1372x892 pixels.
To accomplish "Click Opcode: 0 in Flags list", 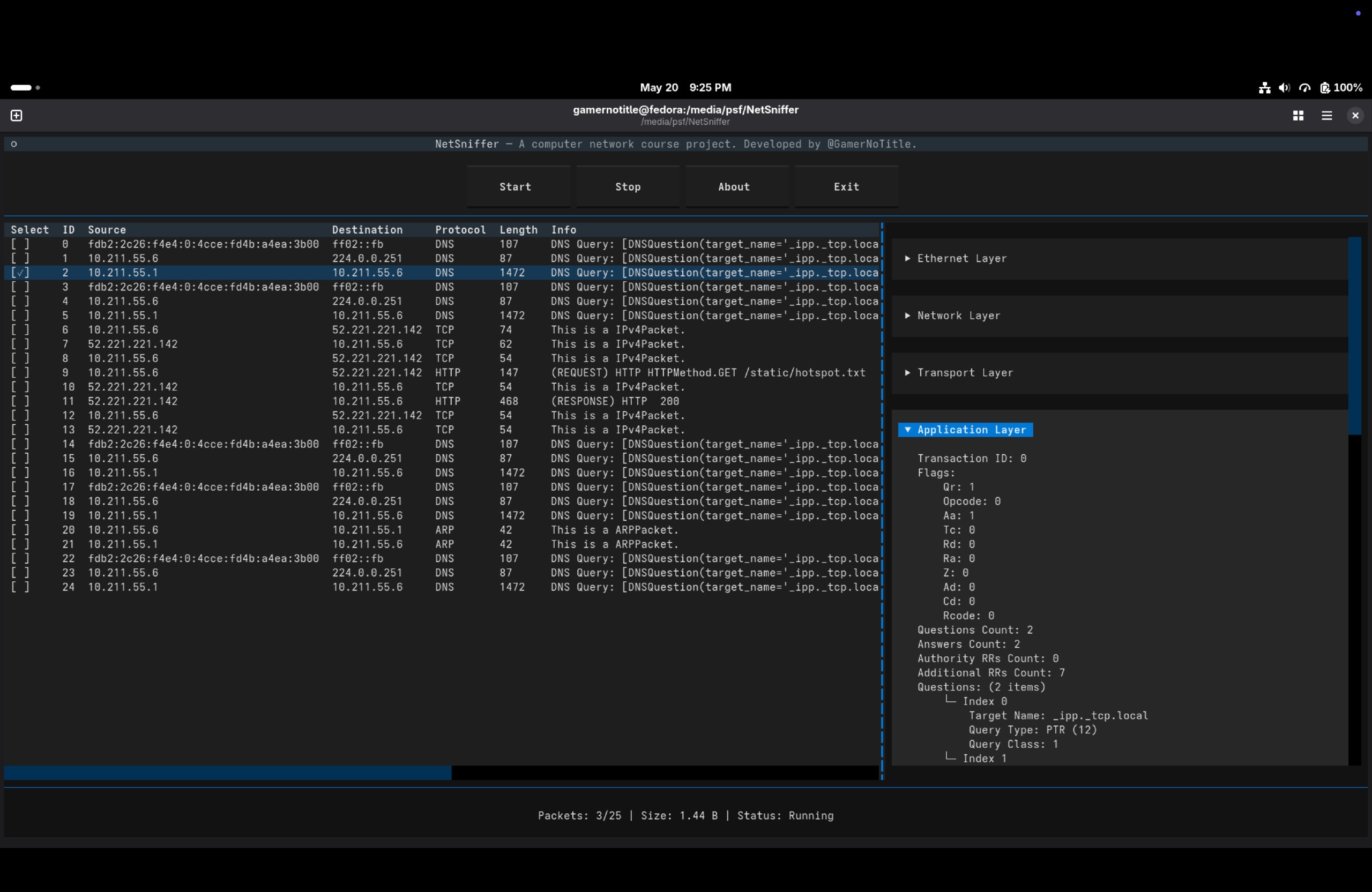I will pyautogui.click(x=972, y=501).
